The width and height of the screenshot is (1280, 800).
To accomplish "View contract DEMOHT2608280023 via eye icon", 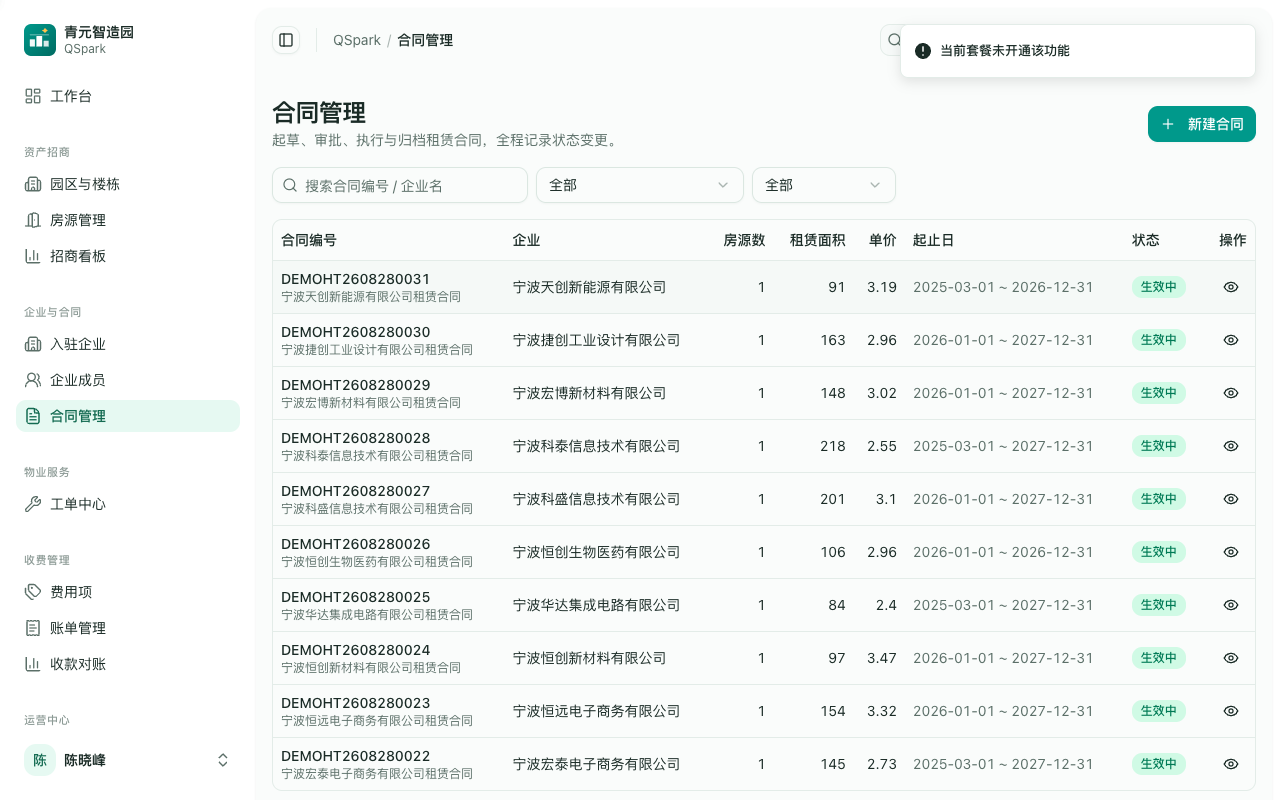I will coord(1231,711).
